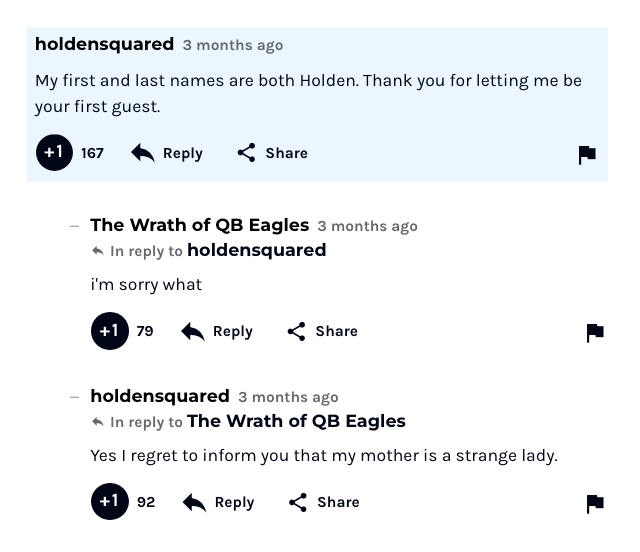The height and width of the screenshot is (552, 640).
Task: Jump to parent "In reply to The Wrath of QB Eagles"
Action: tap(296, 421)
